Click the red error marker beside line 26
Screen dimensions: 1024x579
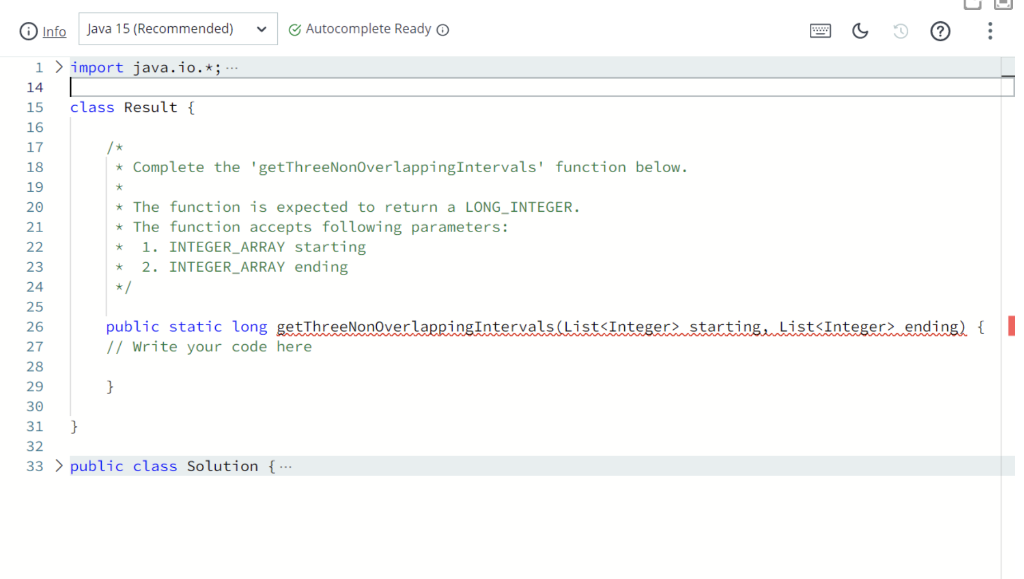pyautogui.click(x=1010, y=326)
